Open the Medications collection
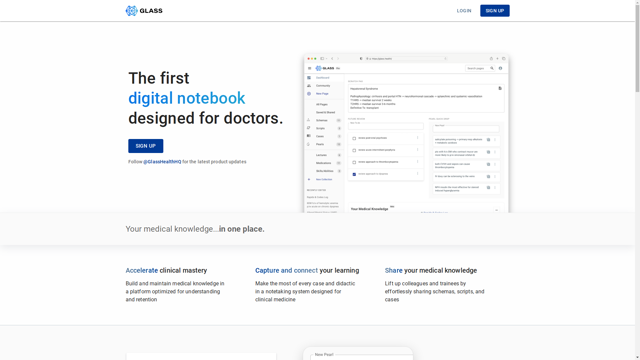Image resolution: width=640 pixels, height=360 pixels. [x=323, y=163]
